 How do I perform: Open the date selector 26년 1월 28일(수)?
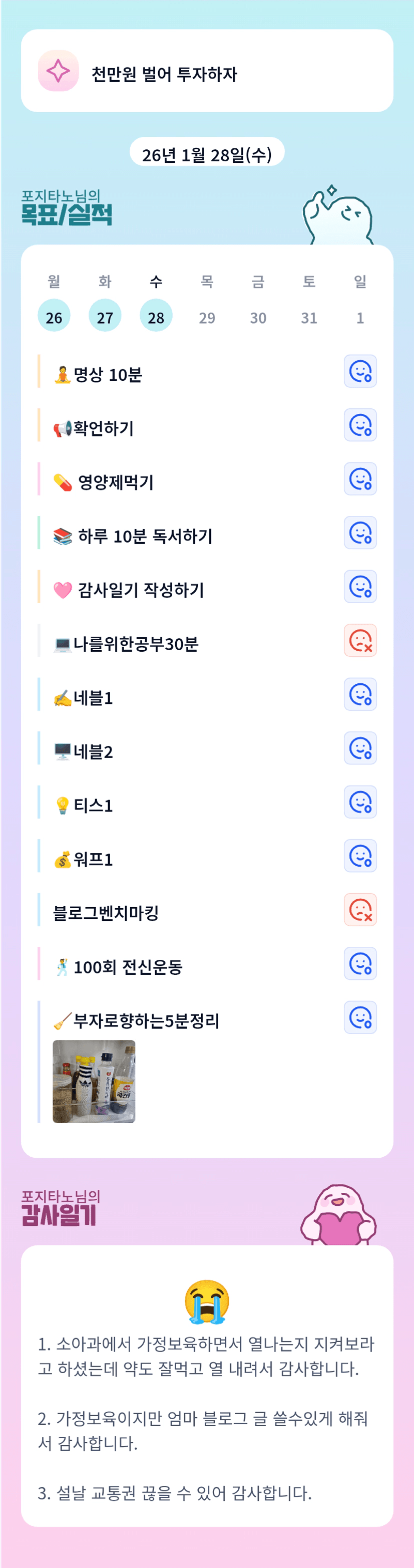pyautogui.click(x=207, y=155)
